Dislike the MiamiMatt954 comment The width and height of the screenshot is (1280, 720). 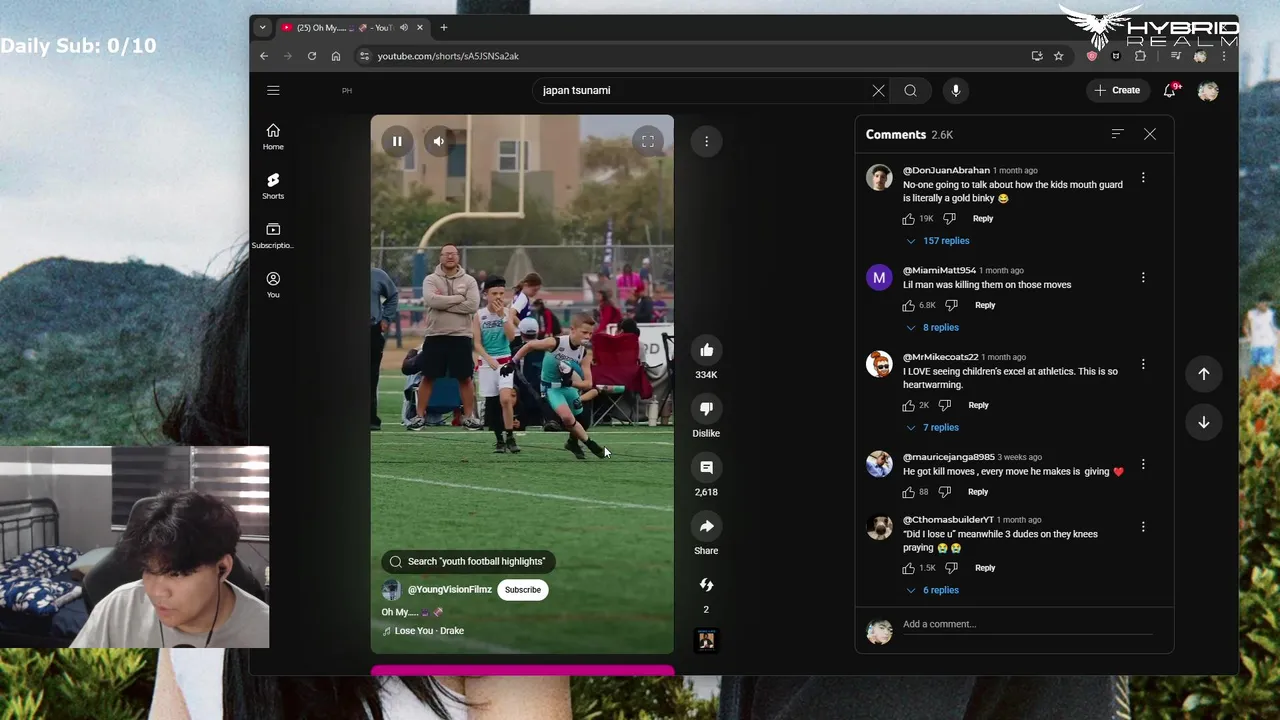pos(951,306)
